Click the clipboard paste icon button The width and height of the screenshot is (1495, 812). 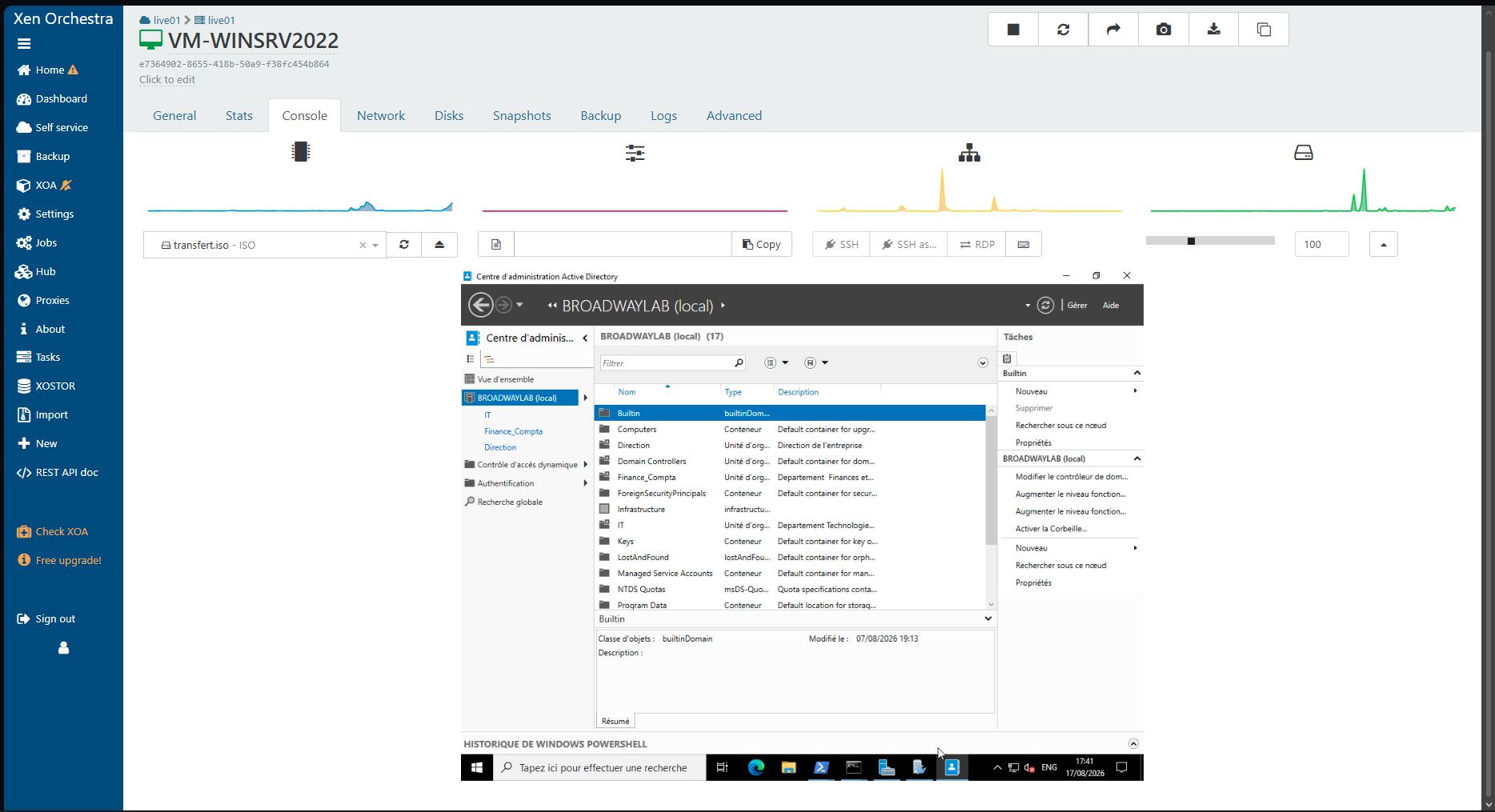496,245
